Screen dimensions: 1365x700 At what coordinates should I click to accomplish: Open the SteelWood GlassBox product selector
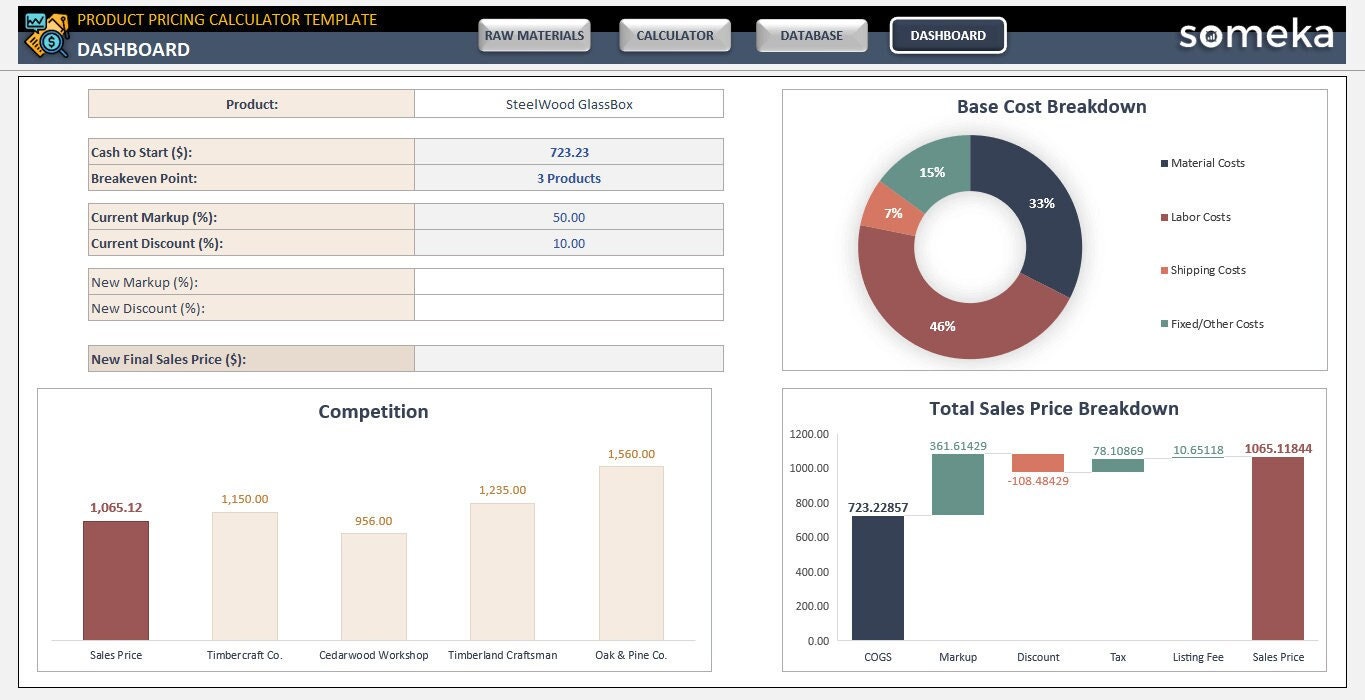[x=568, y=103]
